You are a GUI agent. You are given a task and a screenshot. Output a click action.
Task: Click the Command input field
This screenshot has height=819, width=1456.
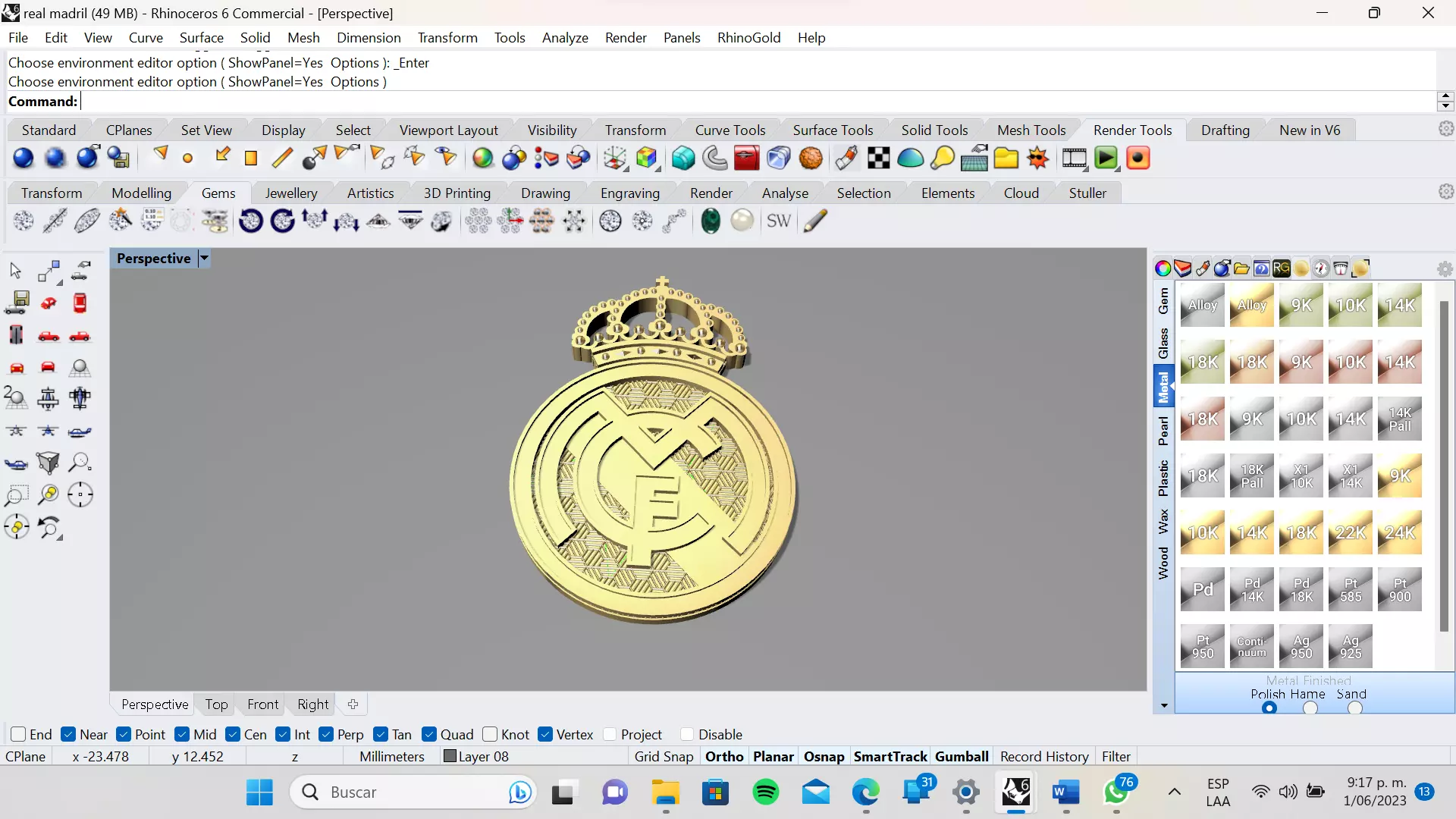757,102
